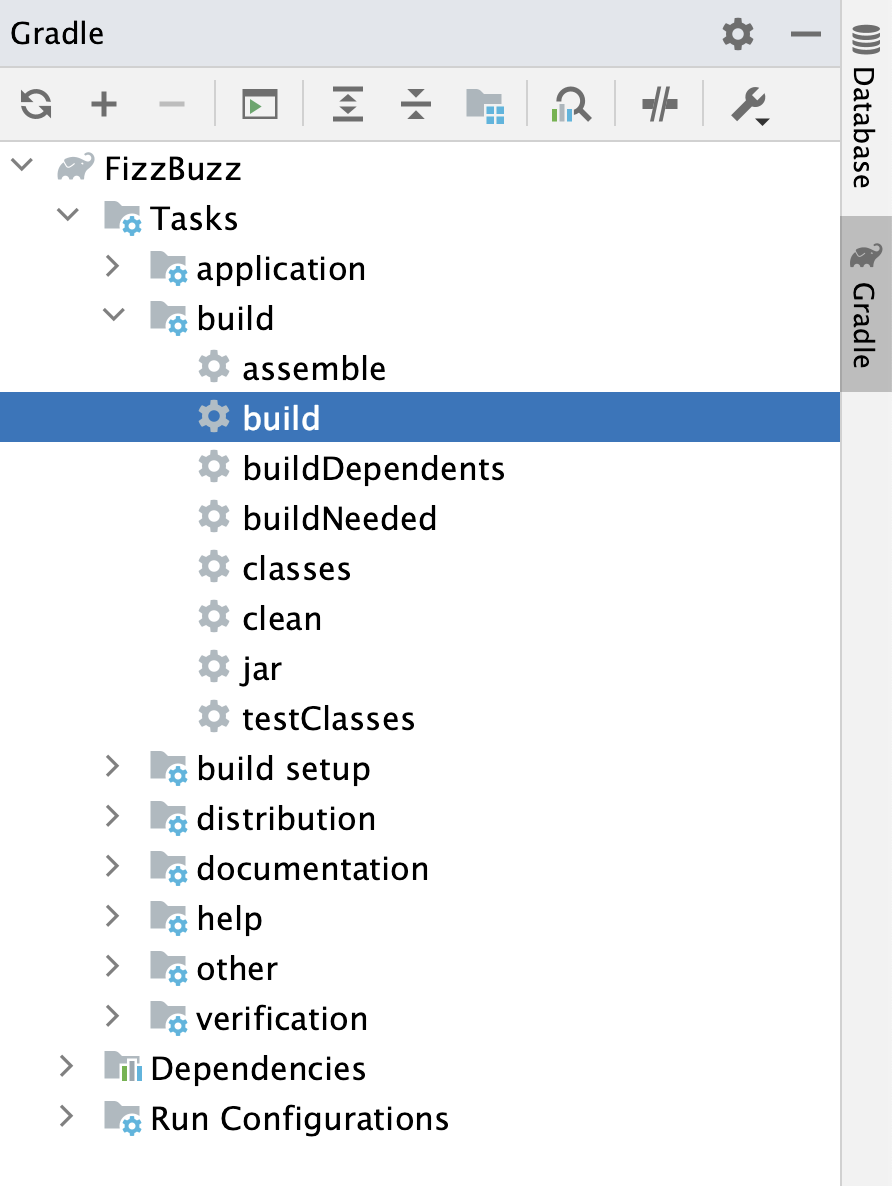Image resolution: width=892 pixels, height=1186 pixels.
Task: Expand the Dependencies node
Action: pos(67,1066)
